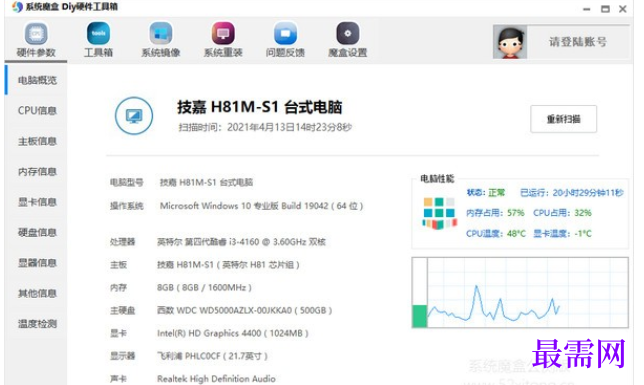Click the 技嘉 H81M-S1 台式电脑 heading

260,107
